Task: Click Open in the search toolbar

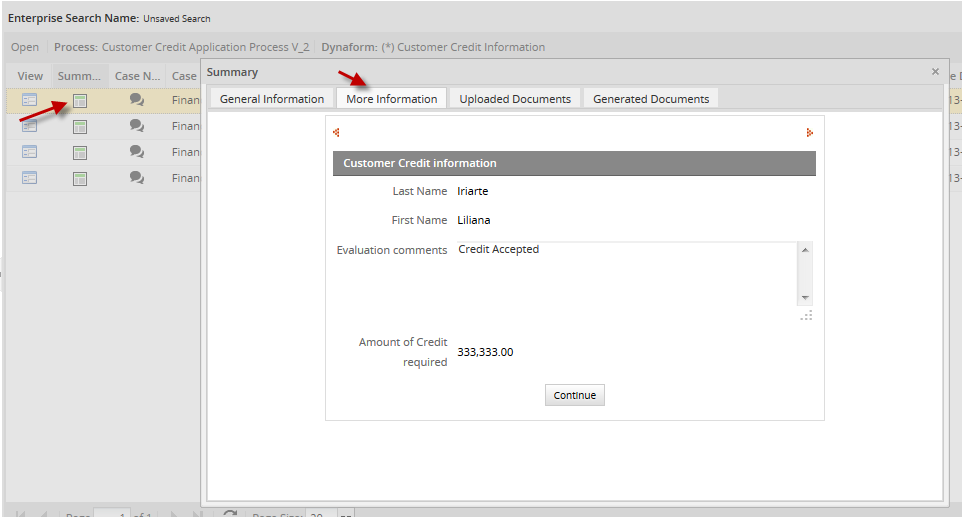Action: coord(25,47)
